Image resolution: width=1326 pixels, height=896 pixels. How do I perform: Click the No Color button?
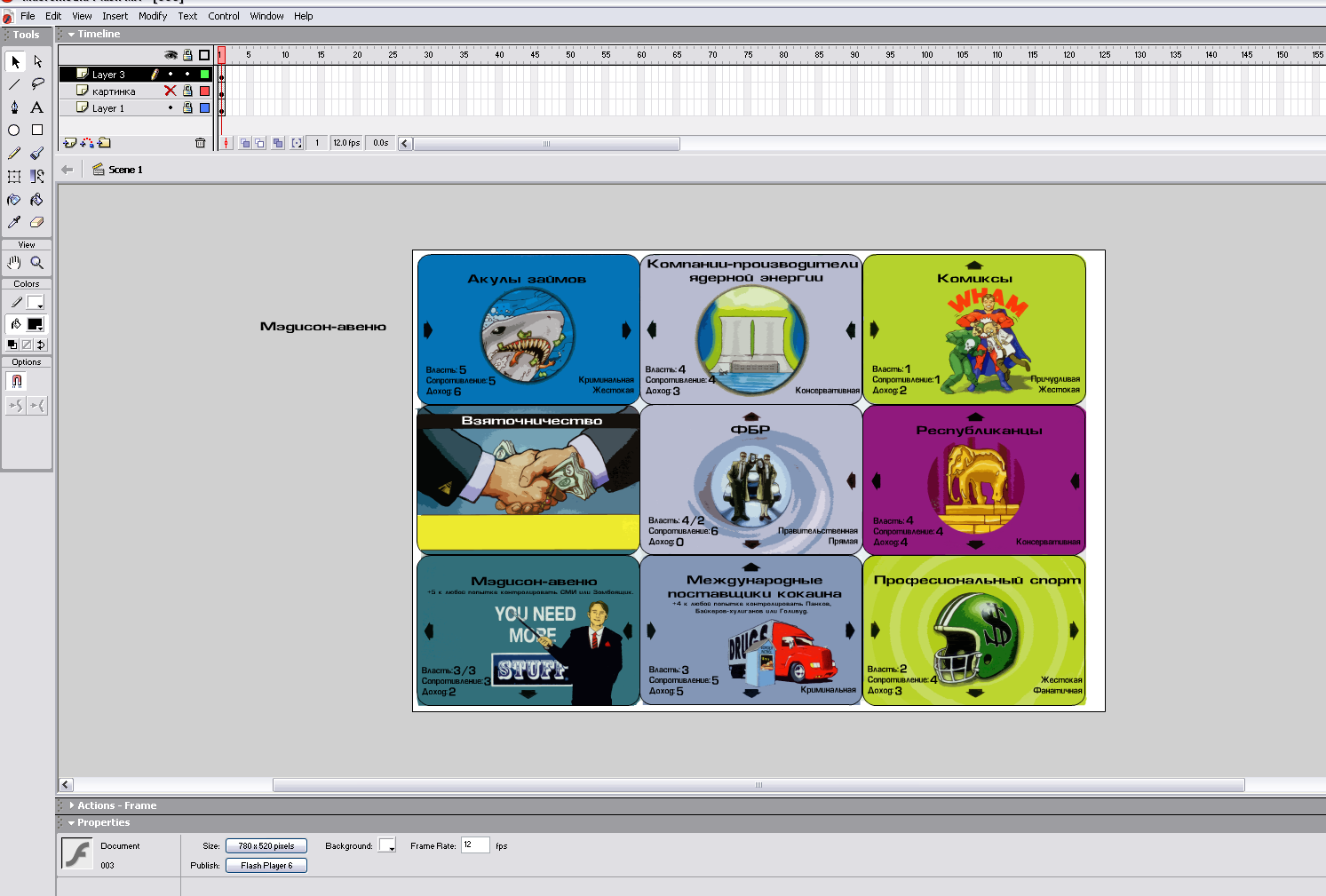pyautogui.click(x=27, y=345)
